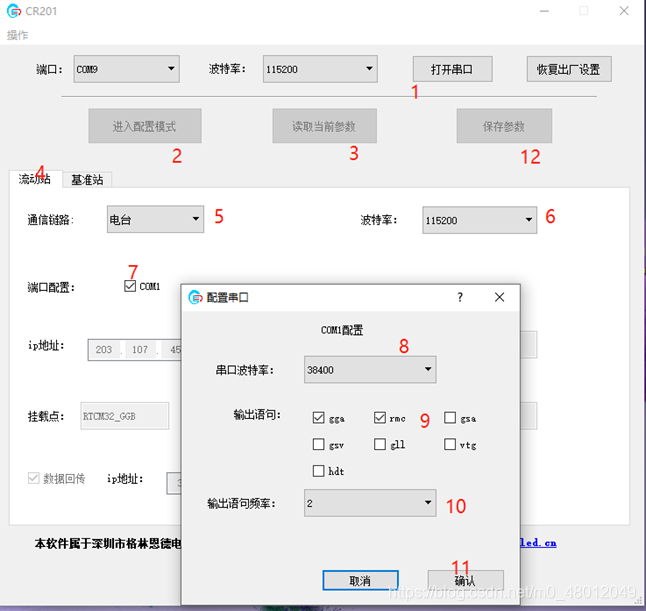Click the 输出语句频率 label
Screen dimensions: 646x611
tap(241, 503)
